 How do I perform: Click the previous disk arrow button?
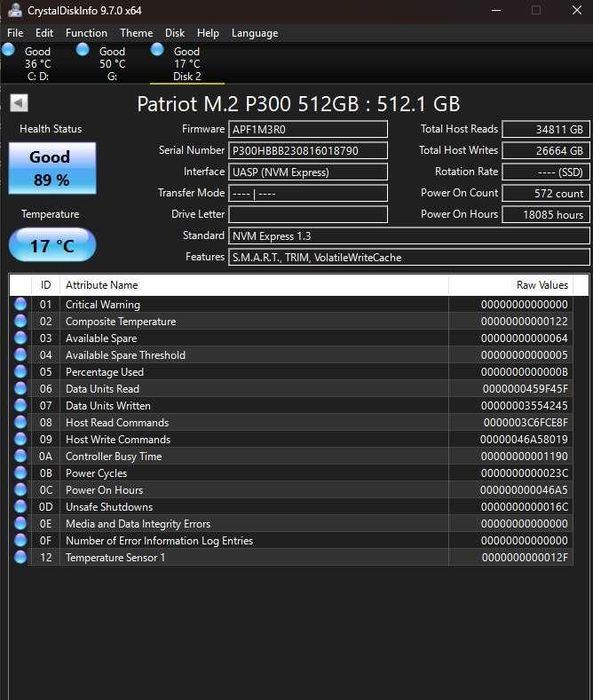coord(19,103)
